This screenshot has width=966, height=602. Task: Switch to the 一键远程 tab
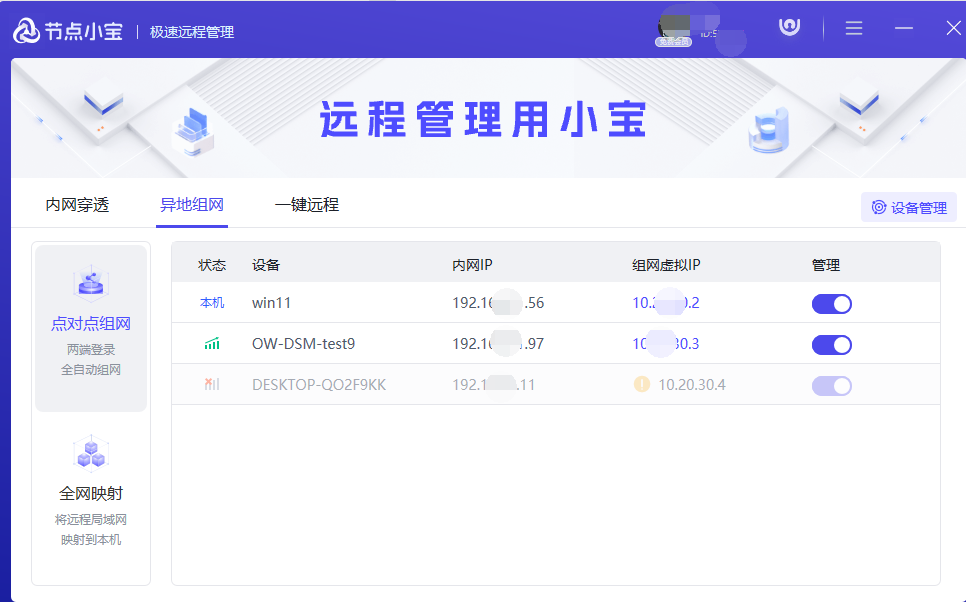(x=307, y=205)
